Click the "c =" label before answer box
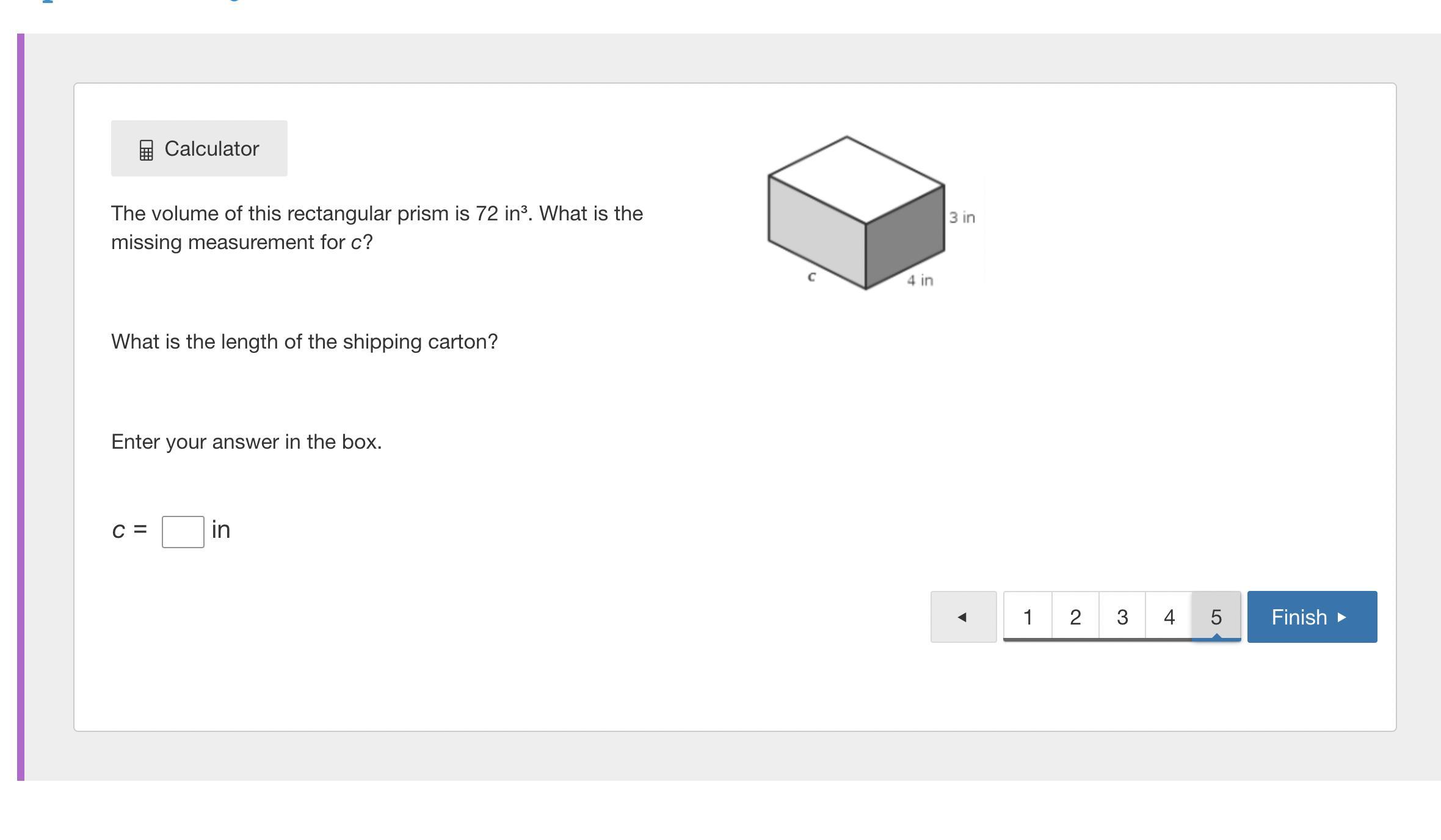Screen dimensions: 1441x840 point(129,529)
